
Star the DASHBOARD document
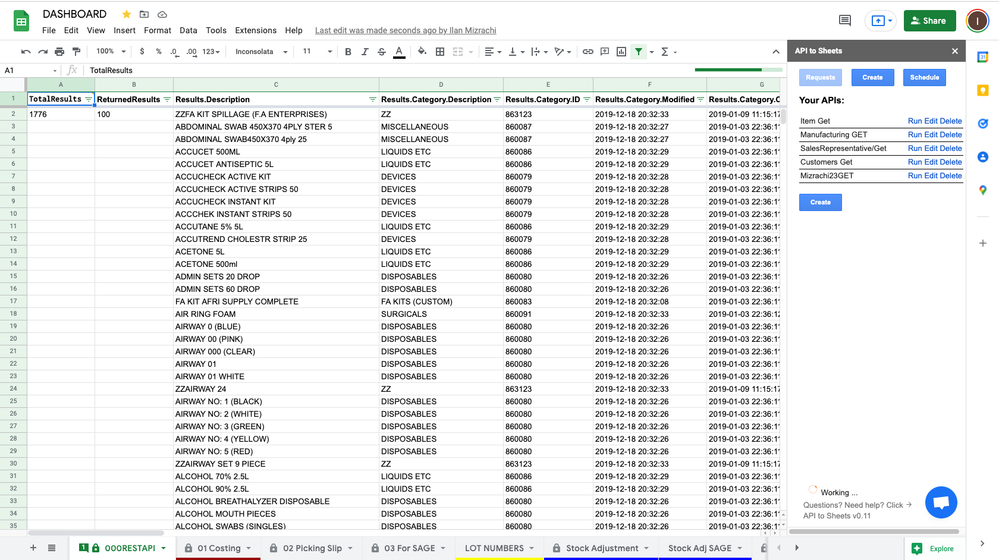[126, 14]
